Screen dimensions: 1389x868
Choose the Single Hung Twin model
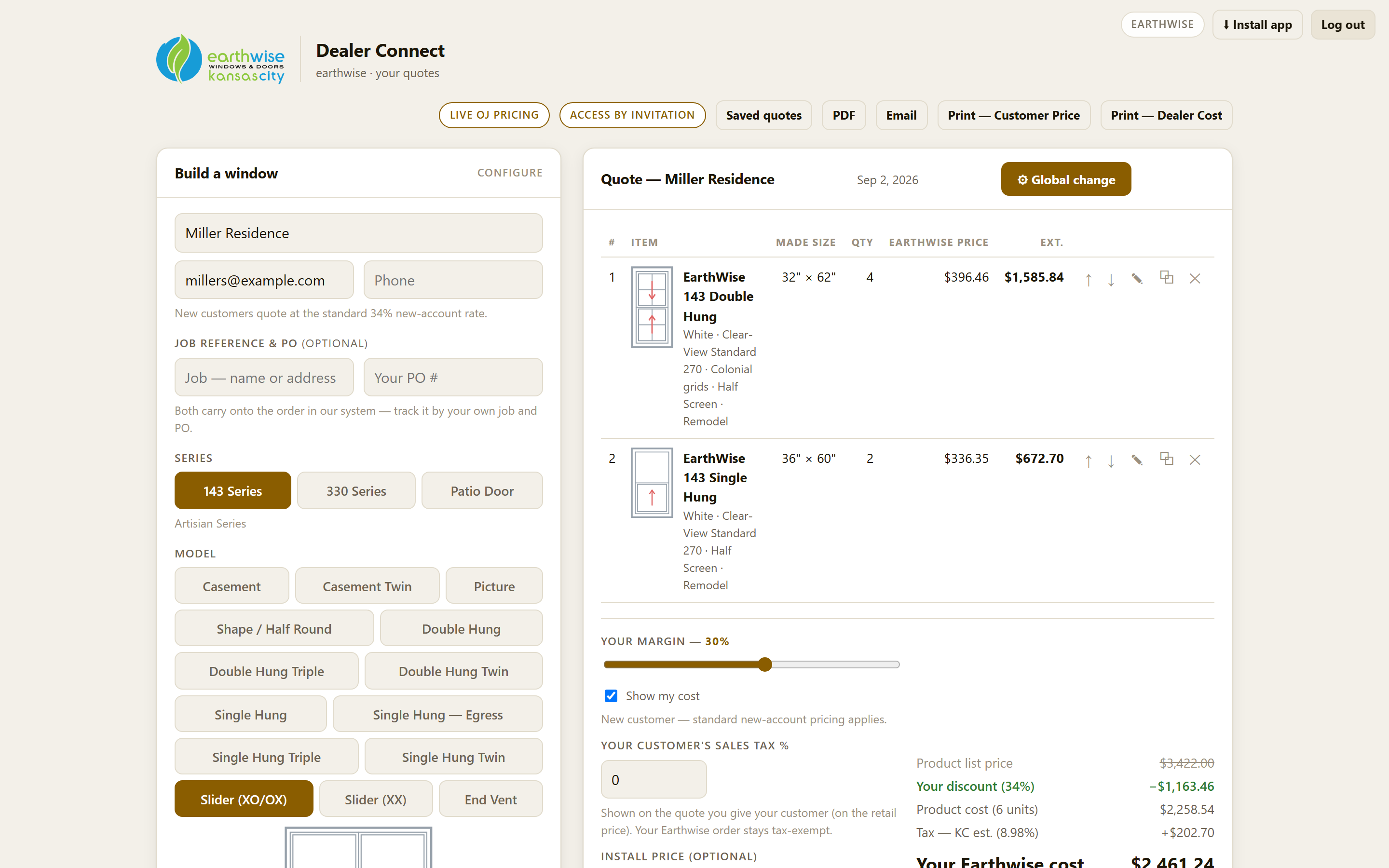click(453, 757)
